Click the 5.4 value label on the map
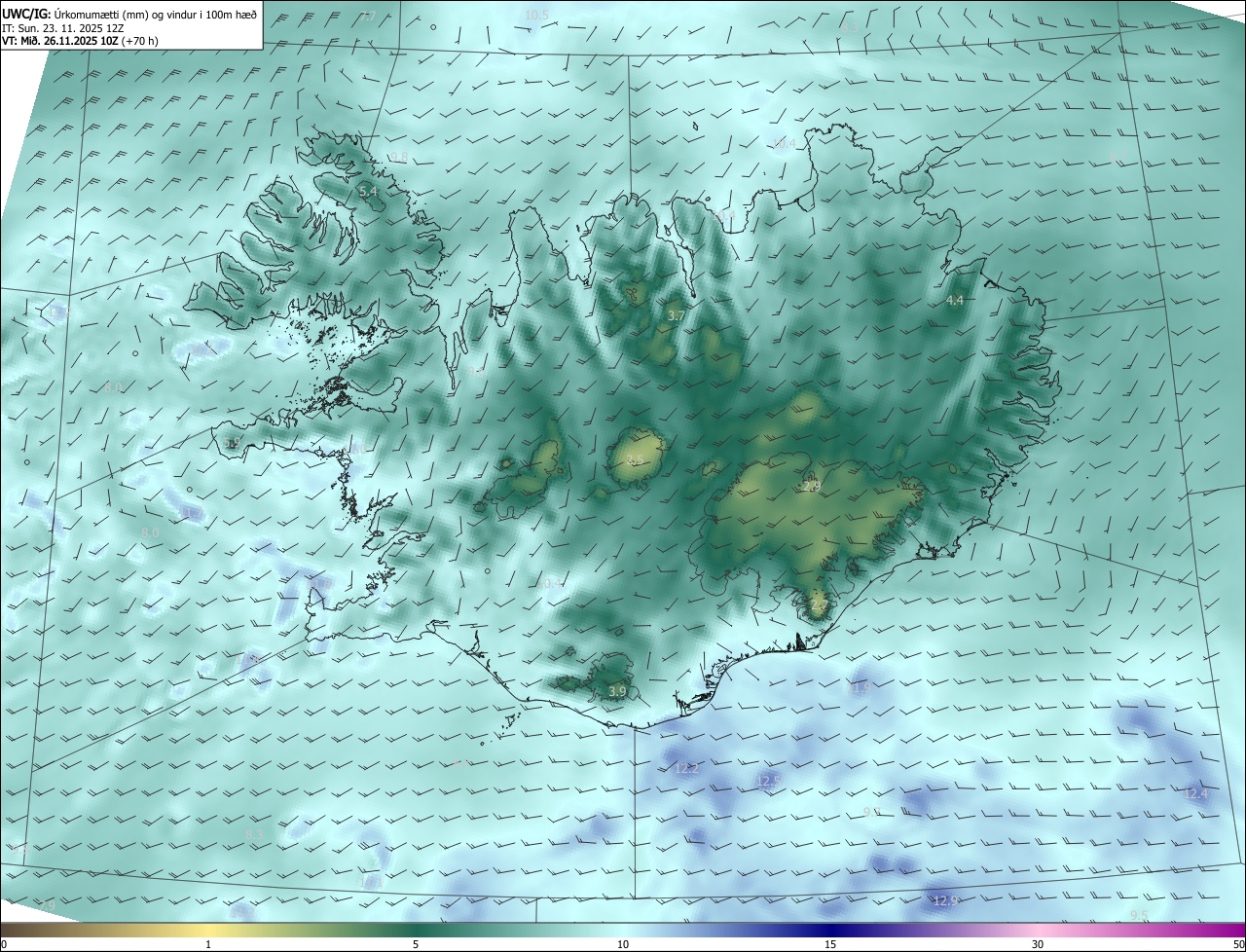 point(368,192)
